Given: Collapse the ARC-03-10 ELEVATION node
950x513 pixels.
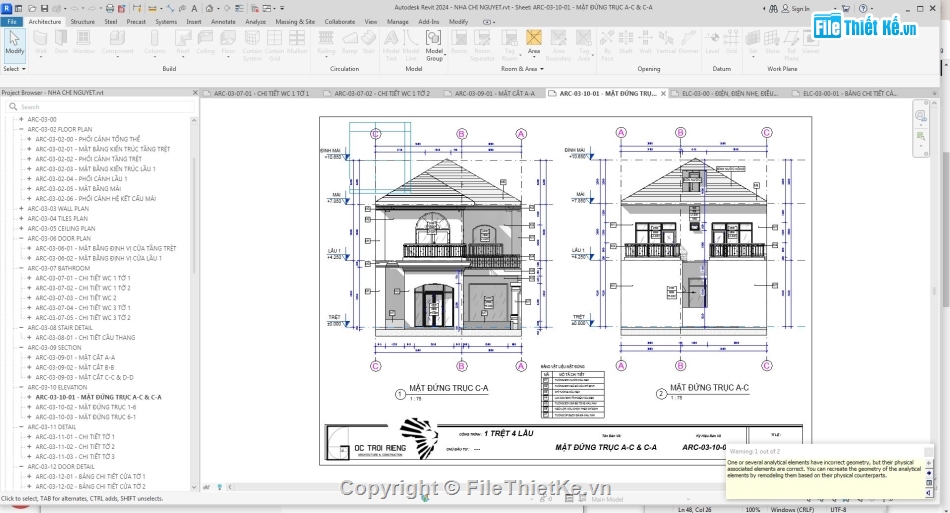Looking at the screenshot, I should coord(21,387).
